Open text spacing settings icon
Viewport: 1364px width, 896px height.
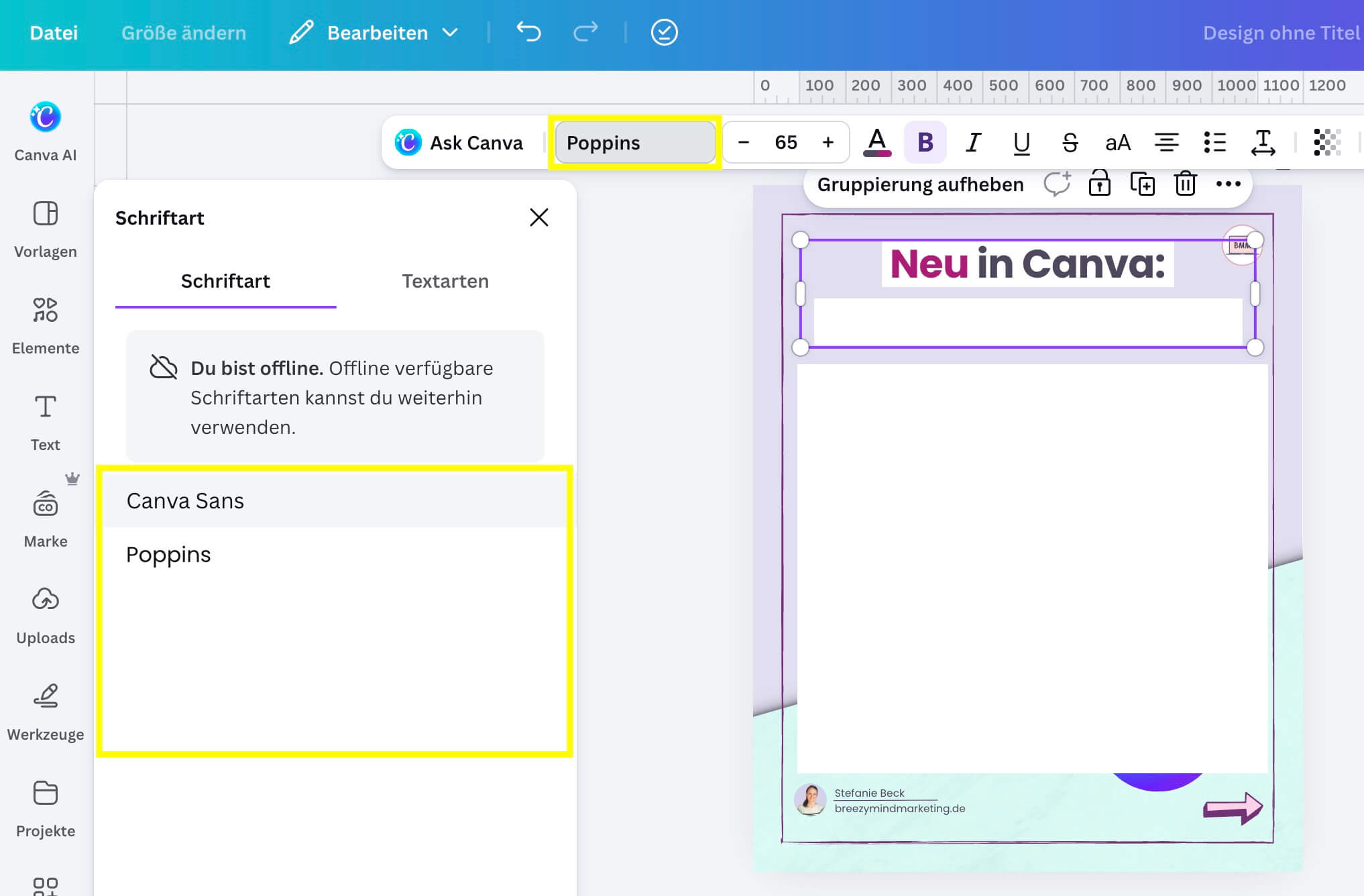1263,142
